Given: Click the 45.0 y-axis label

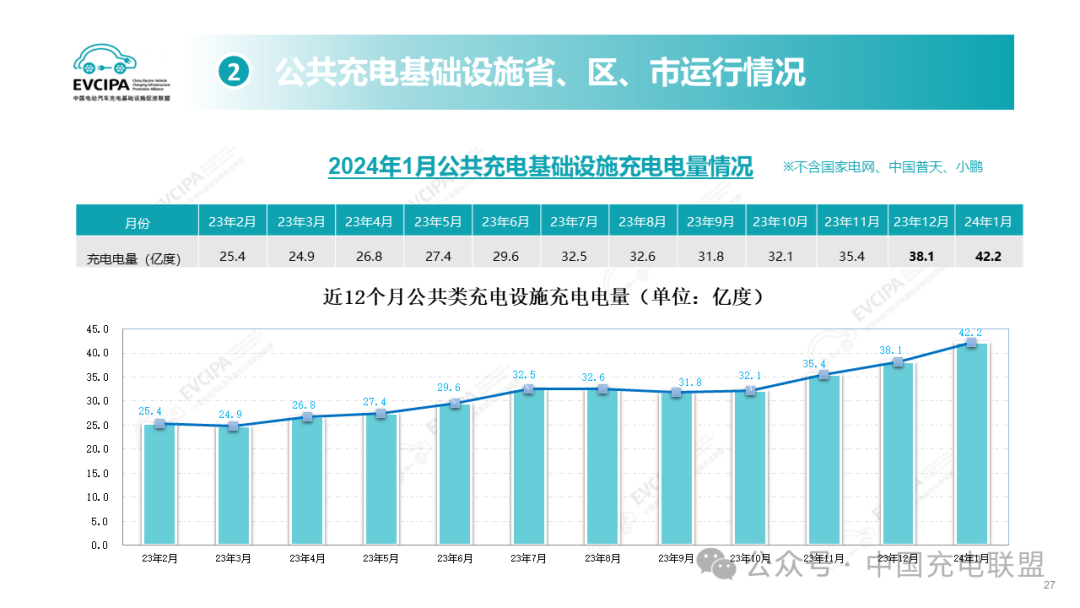Looking at the screenshot, I should (x=97, y=329).
